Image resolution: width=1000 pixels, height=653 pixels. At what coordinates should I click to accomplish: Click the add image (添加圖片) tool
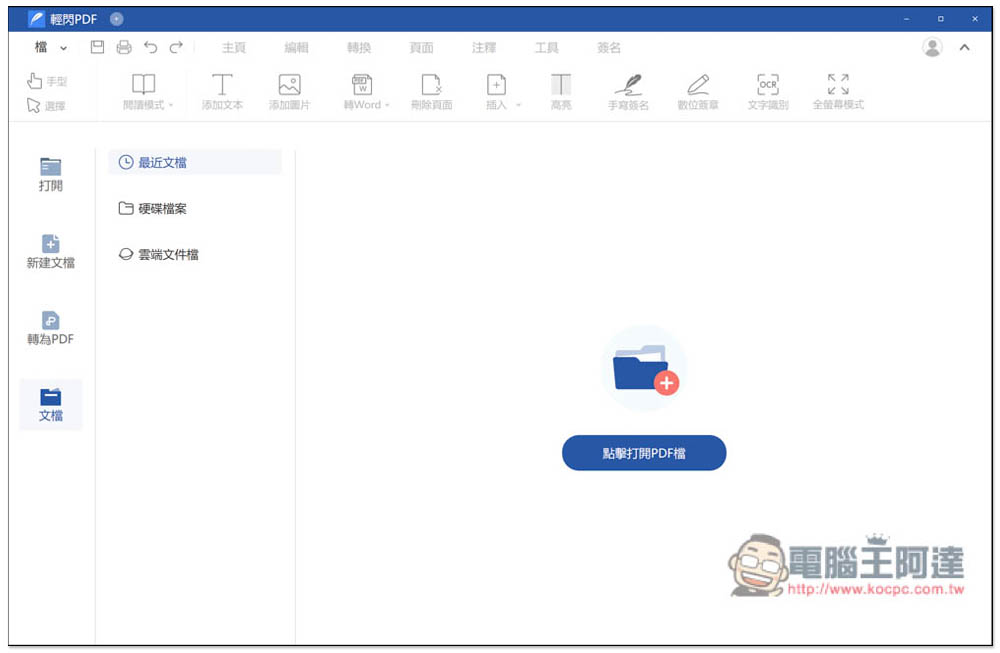click(290, 92)
